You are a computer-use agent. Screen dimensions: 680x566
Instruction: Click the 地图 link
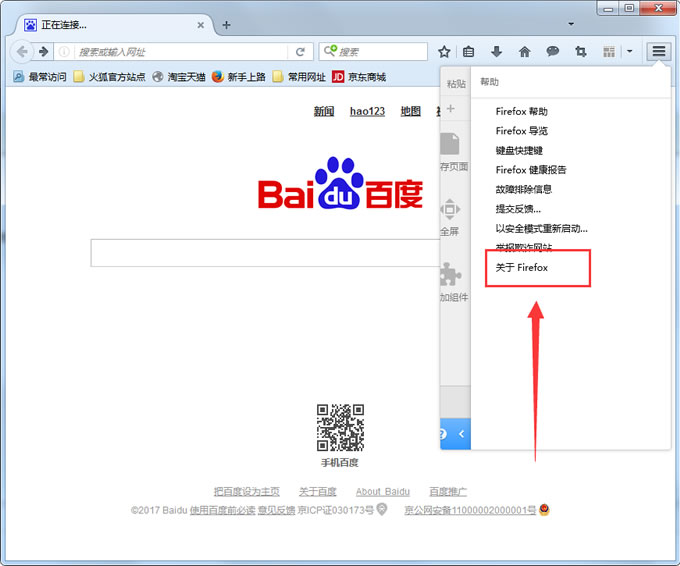[x=410, y=111]
